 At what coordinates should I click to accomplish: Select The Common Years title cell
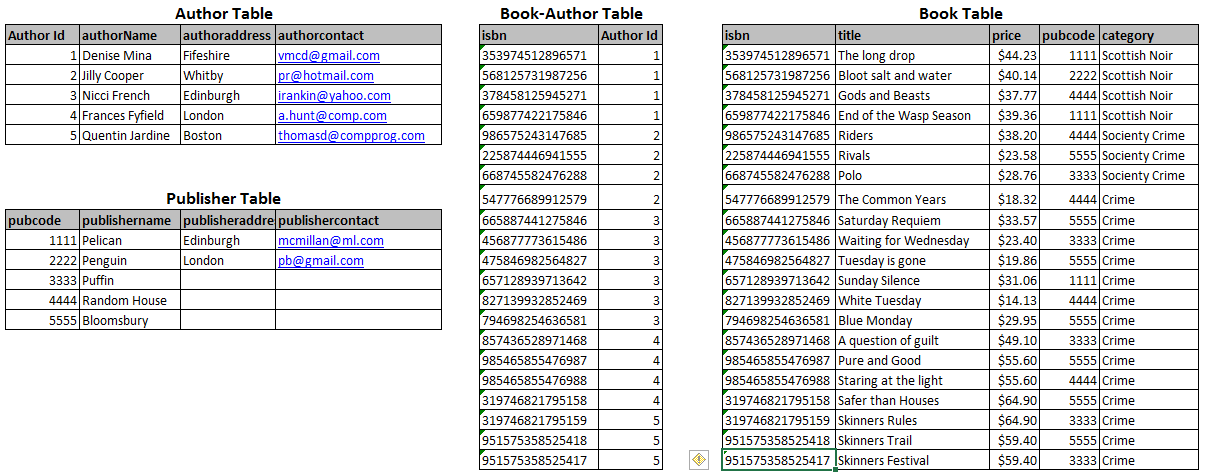click(912, 198)
